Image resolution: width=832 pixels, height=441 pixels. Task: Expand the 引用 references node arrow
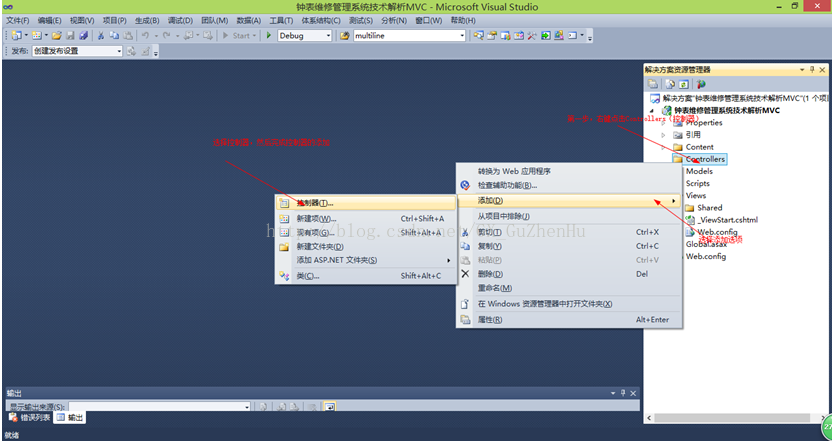click(x=663, y=135)
